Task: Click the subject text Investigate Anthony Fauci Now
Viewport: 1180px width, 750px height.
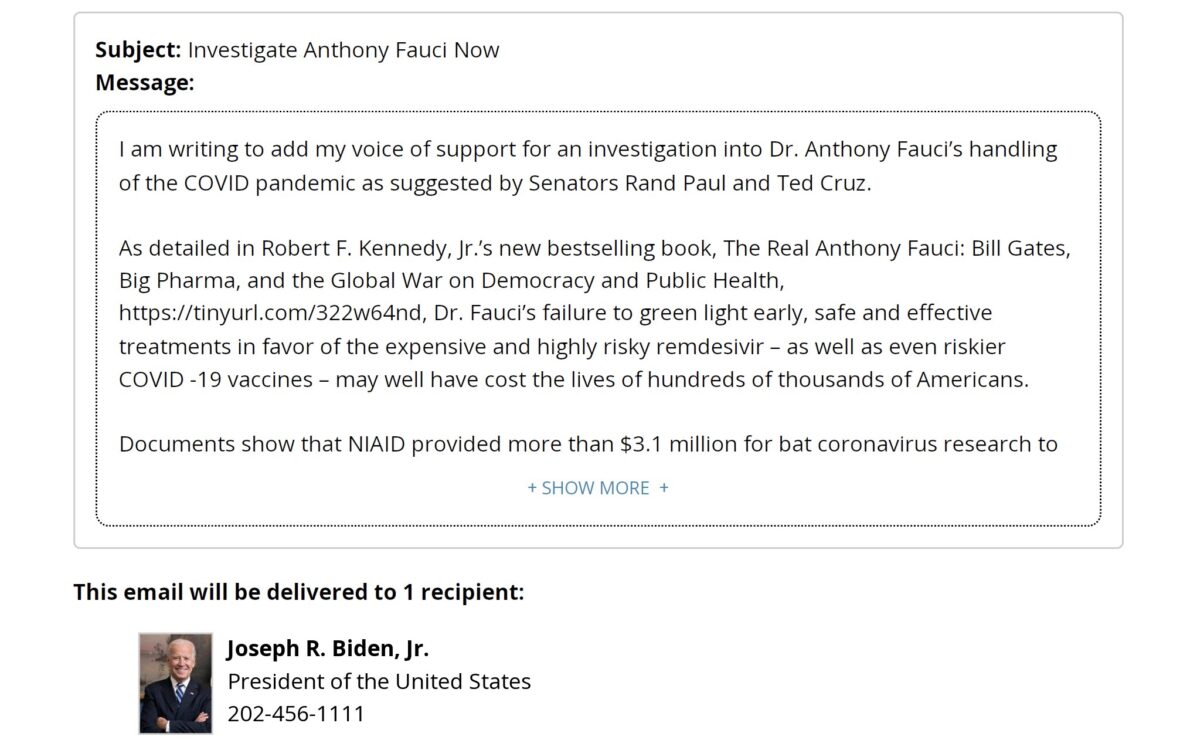Action: (343, 50)
